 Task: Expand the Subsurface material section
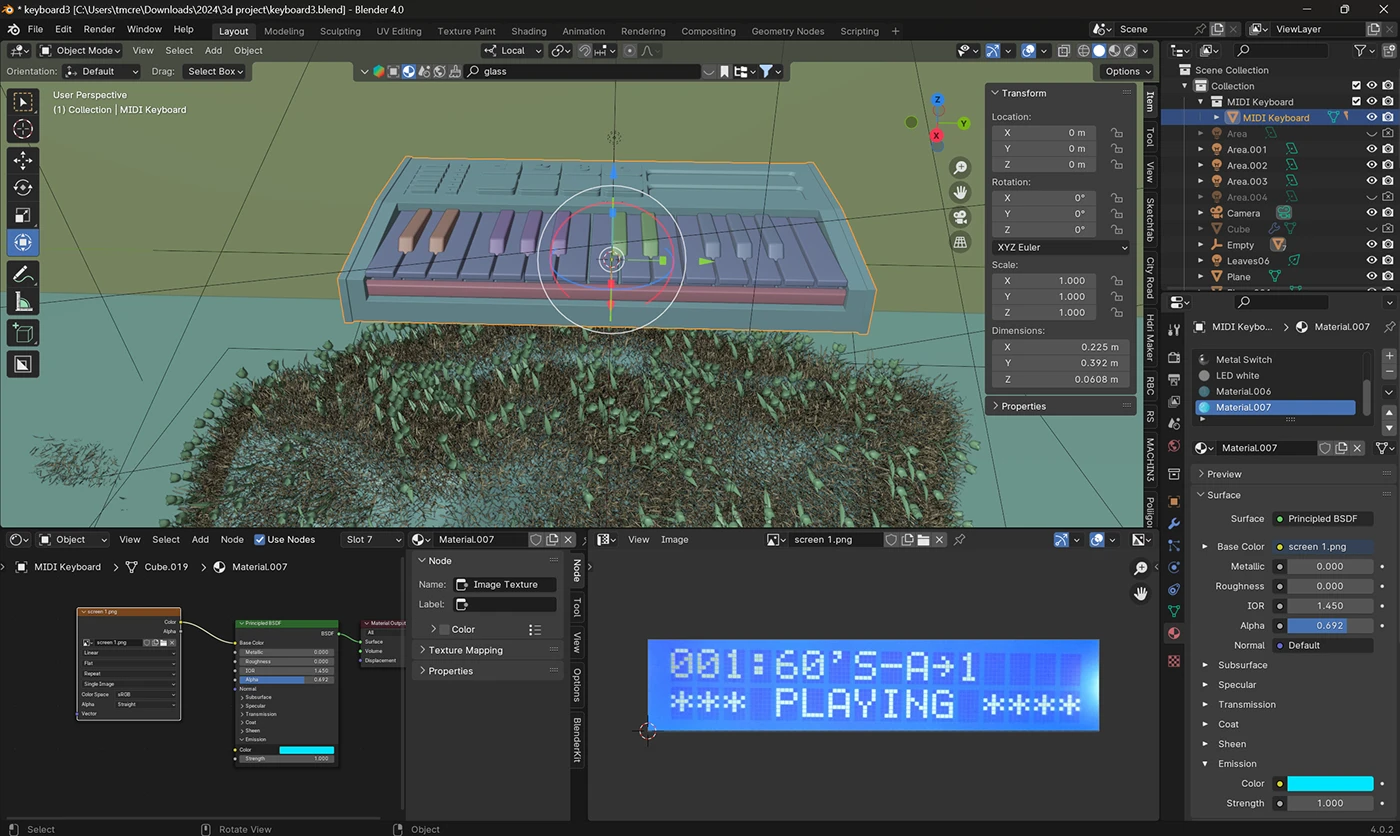coord(1242,665)
